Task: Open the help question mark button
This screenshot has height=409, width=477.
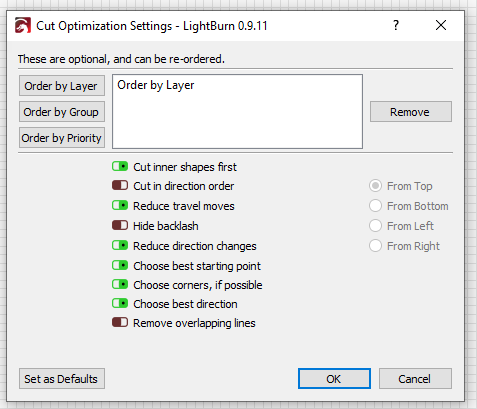Action: (396, 25)
